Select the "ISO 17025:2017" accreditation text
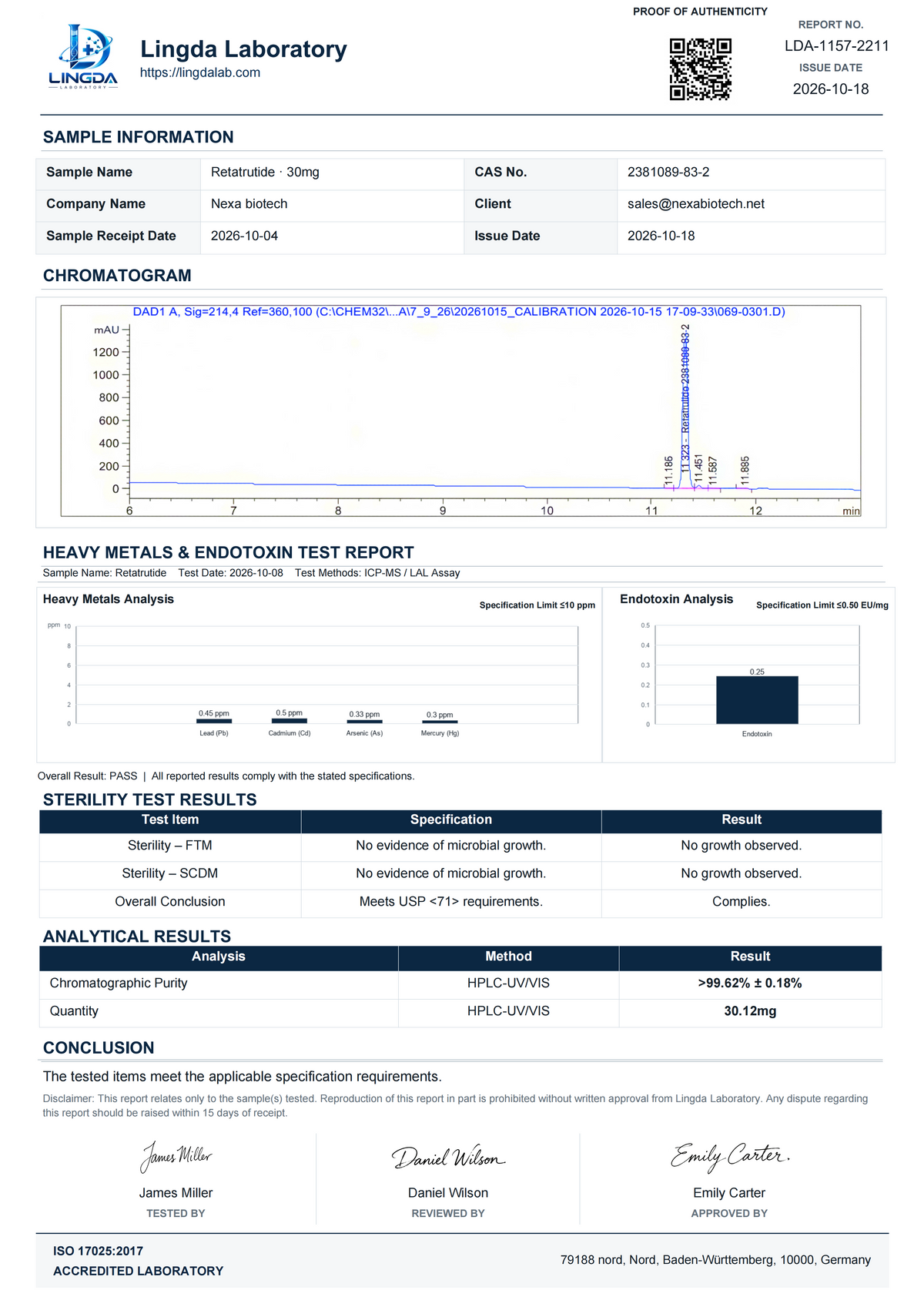This screenshot has width=924, height=1307. pyautogui.click(x=98, y=1252)
